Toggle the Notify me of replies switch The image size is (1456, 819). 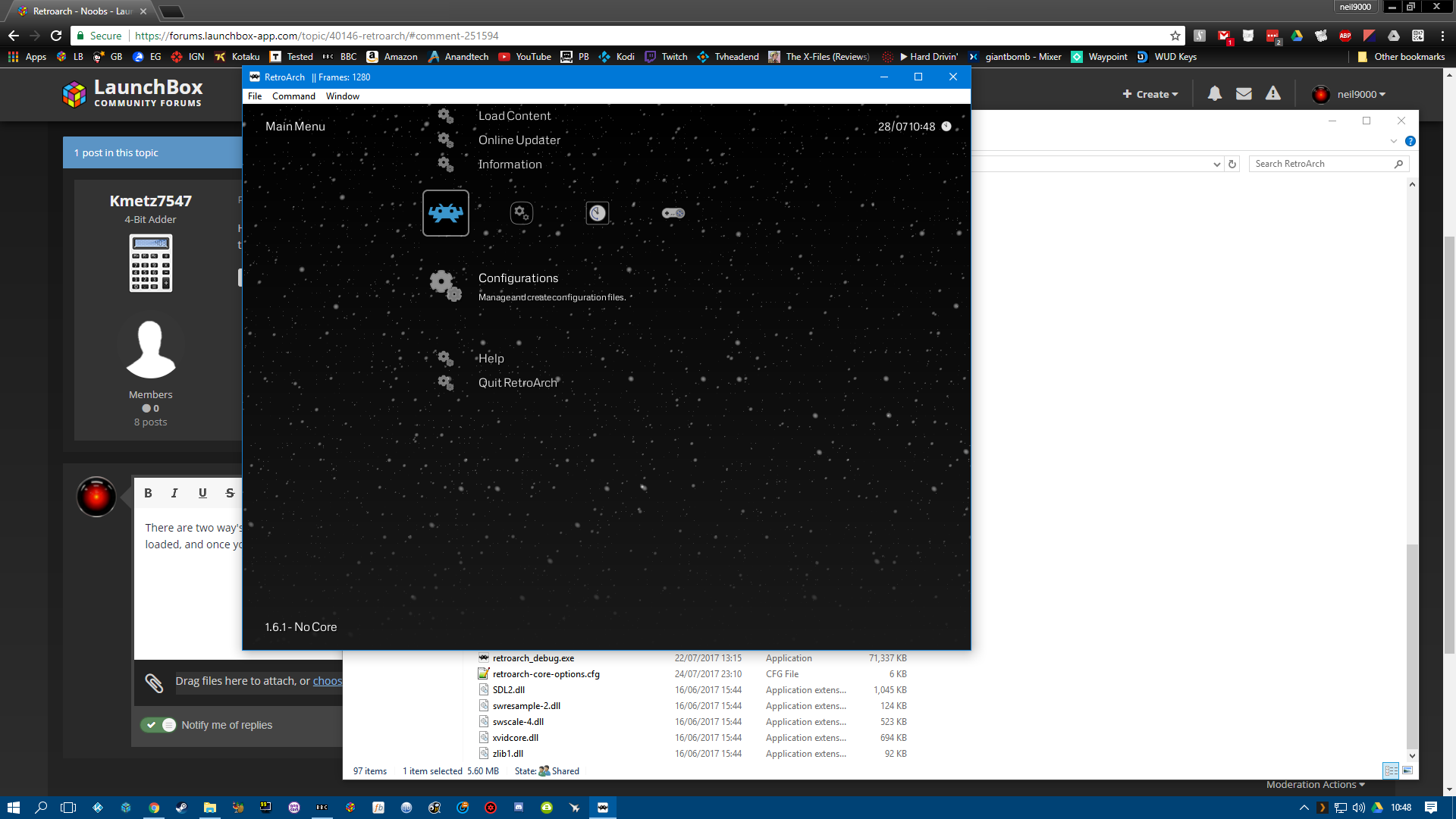tap(158, 725)
